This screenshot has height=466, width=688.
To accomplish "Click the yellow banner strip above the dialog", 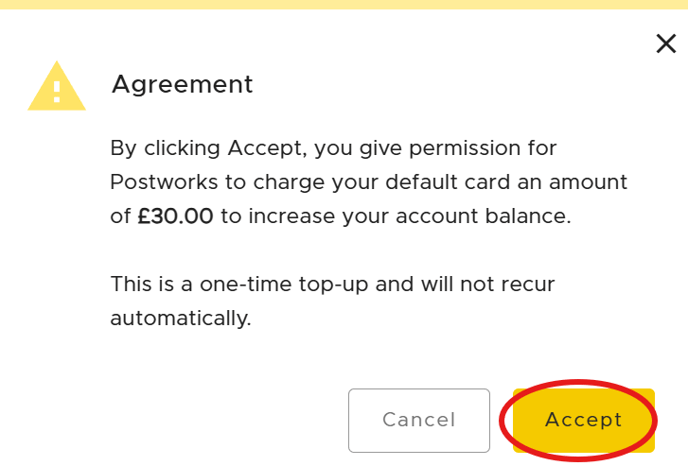I will (344, 4).
